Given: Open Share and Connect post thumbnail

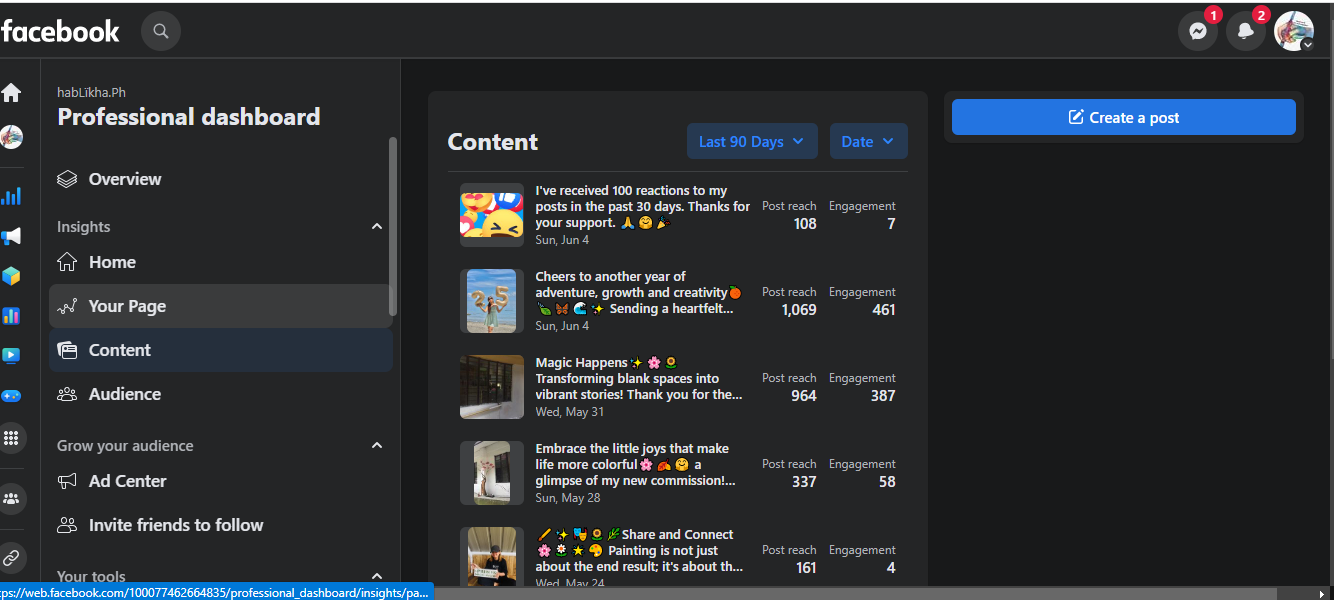Looking at the screenshot, I should pyautogui.click(x=492, y=556).
